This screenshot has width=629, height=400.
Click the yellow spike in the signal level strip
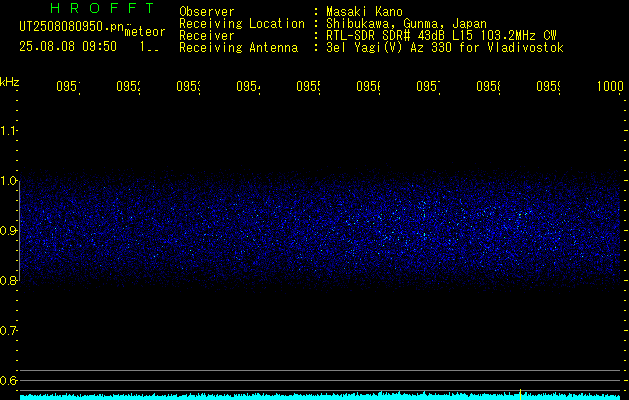tap(520, 394)
